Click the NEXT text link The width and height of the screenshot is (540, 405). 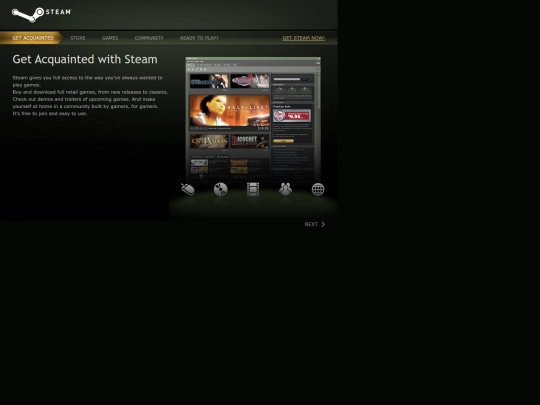point(311,224)
